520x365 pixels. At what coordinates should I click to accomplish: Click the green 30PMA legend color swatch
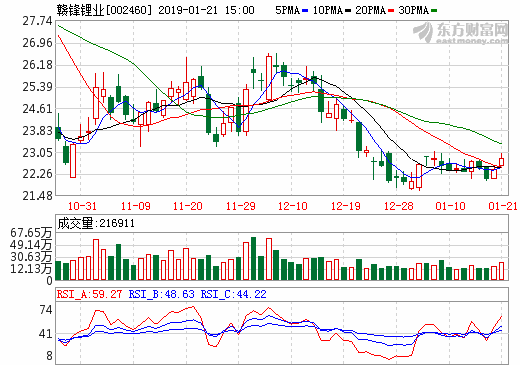click(x=434, y=11)
